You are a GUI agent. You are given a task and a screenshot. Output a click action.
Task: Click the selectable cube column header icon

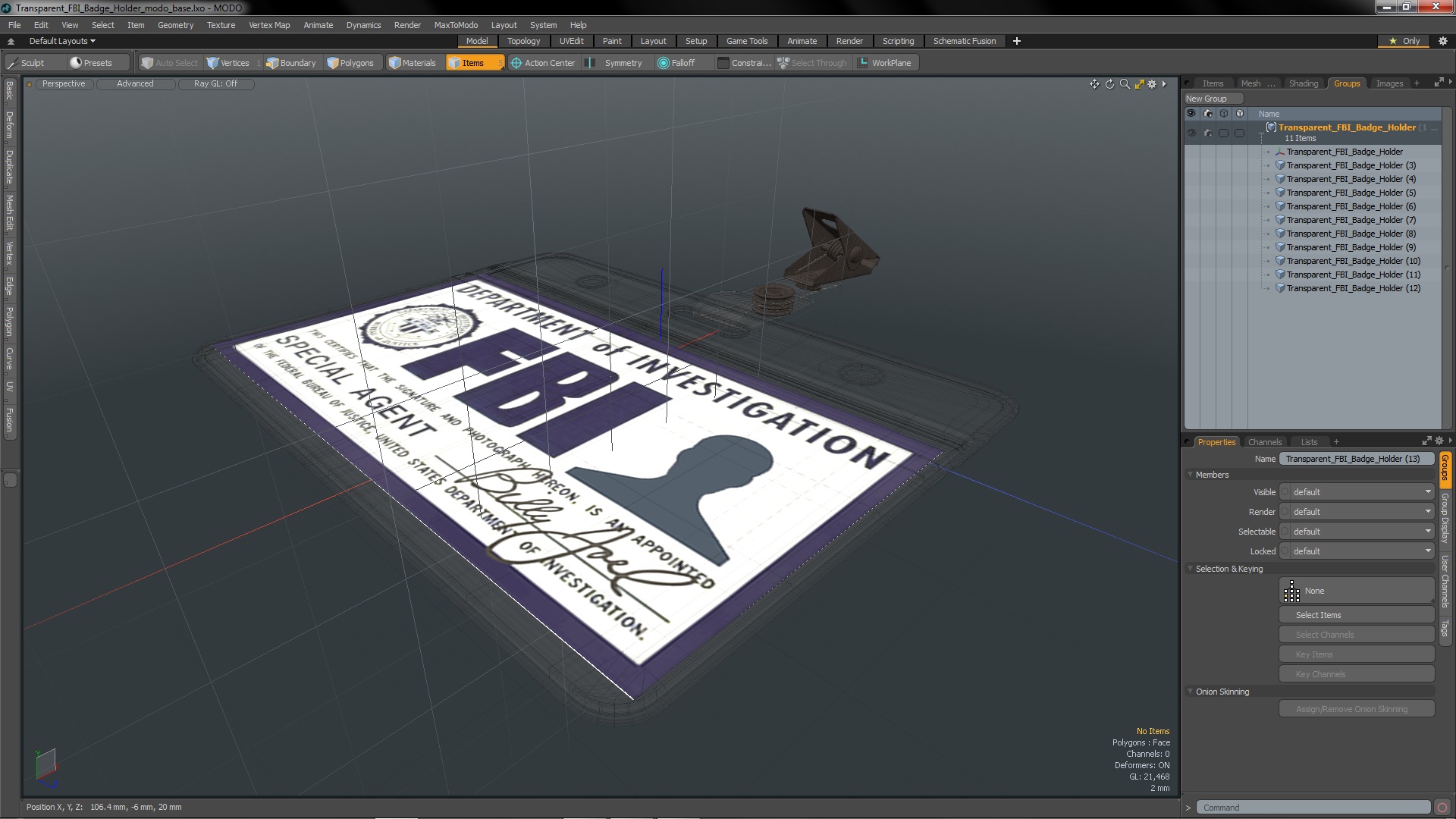coord(1223,114)
